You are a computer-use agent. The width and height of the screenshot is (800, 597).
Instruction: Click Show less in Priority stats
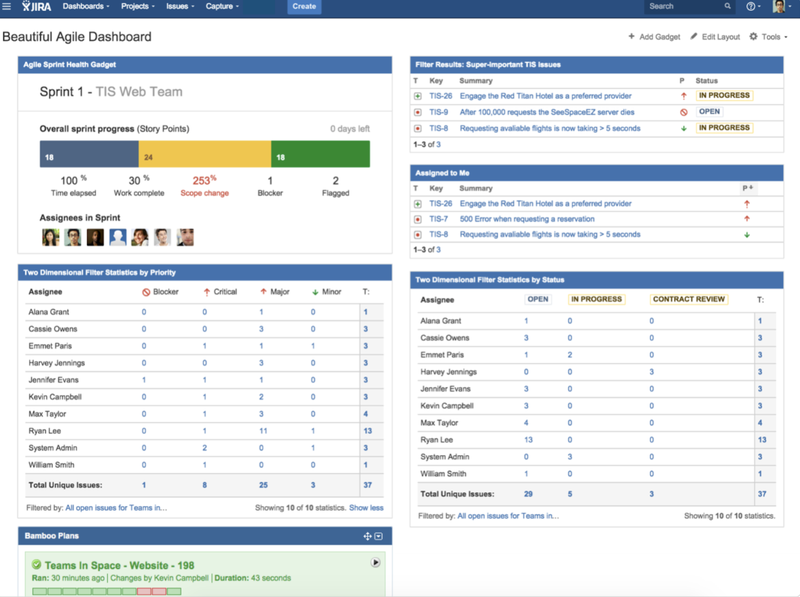366,508
